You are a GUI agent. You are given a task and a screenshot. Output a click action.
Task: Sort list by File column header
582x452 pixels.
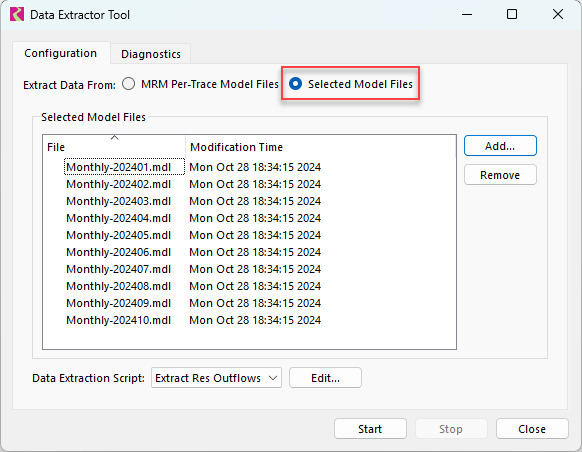114,147
